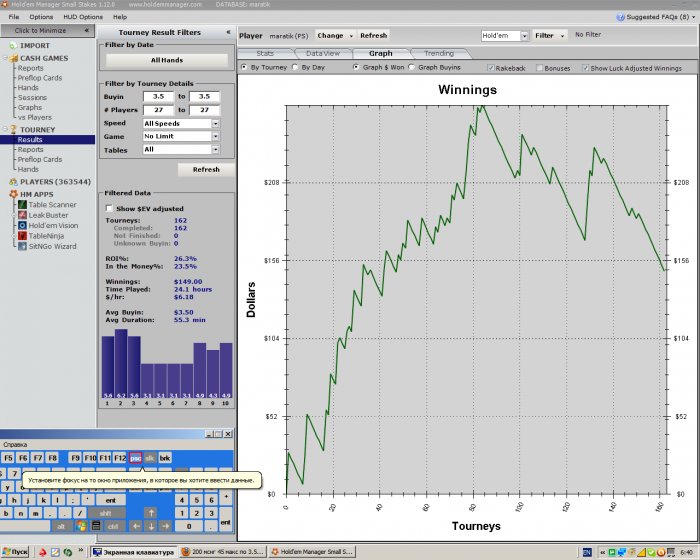The height and width of the screenshot is (560, 700).
Task: Open SitNGo Wizard tool
Action: (51, 246)
